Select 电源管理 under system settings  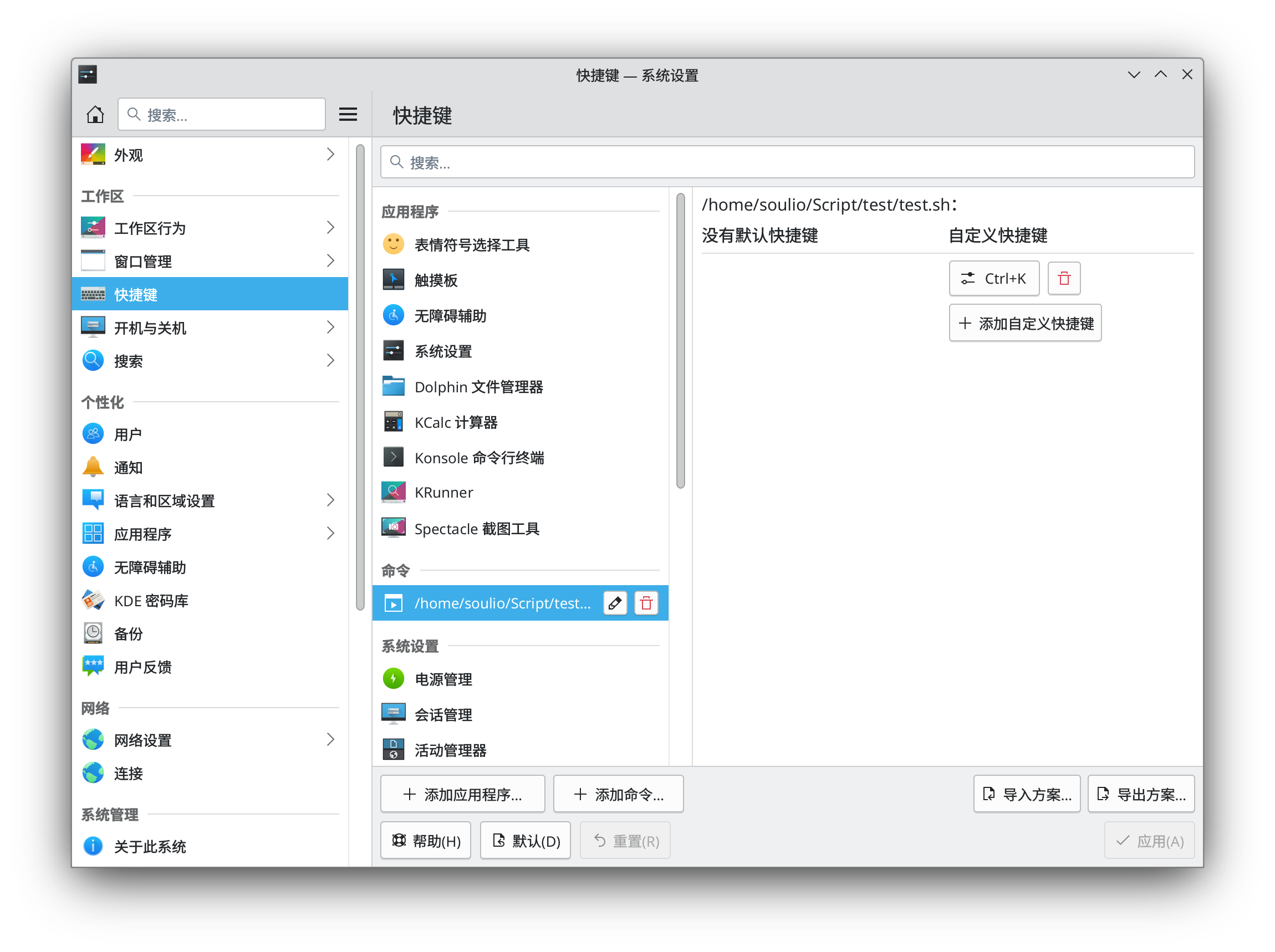[443, 679]
